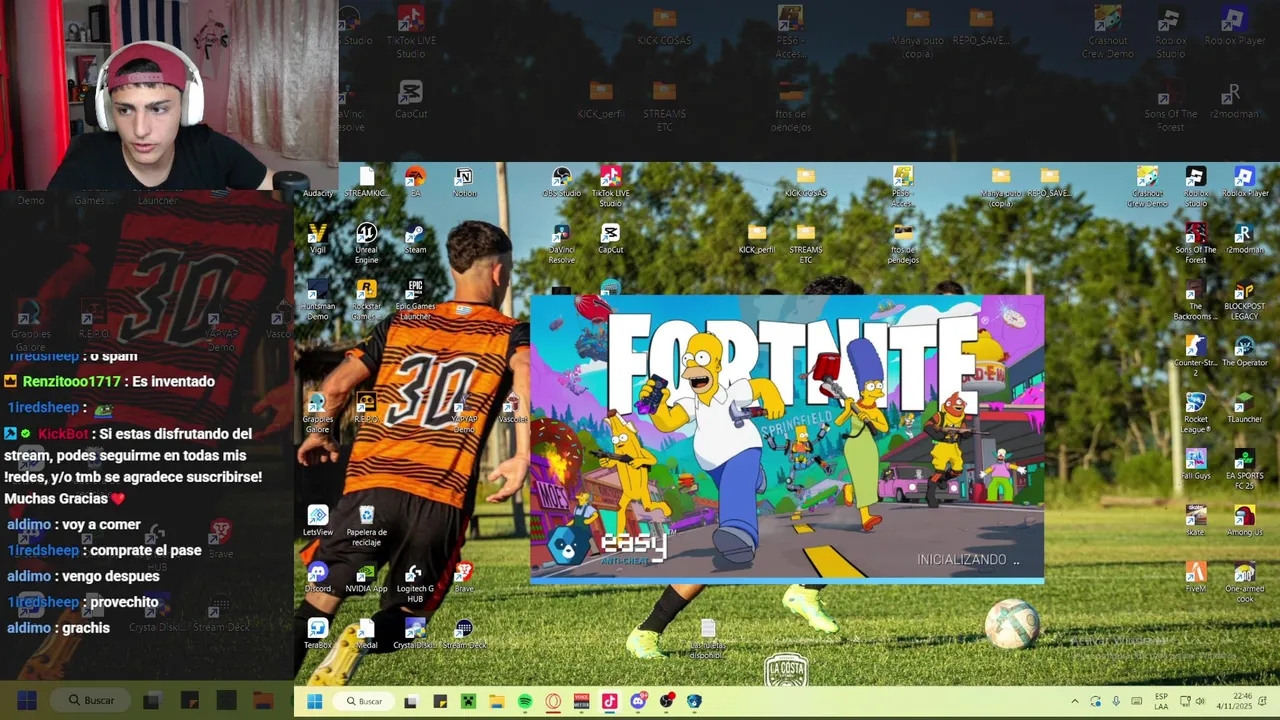Click the Windows Start button
The width and height of the screenshot is (1280, 720).
[x=314, y=702]
